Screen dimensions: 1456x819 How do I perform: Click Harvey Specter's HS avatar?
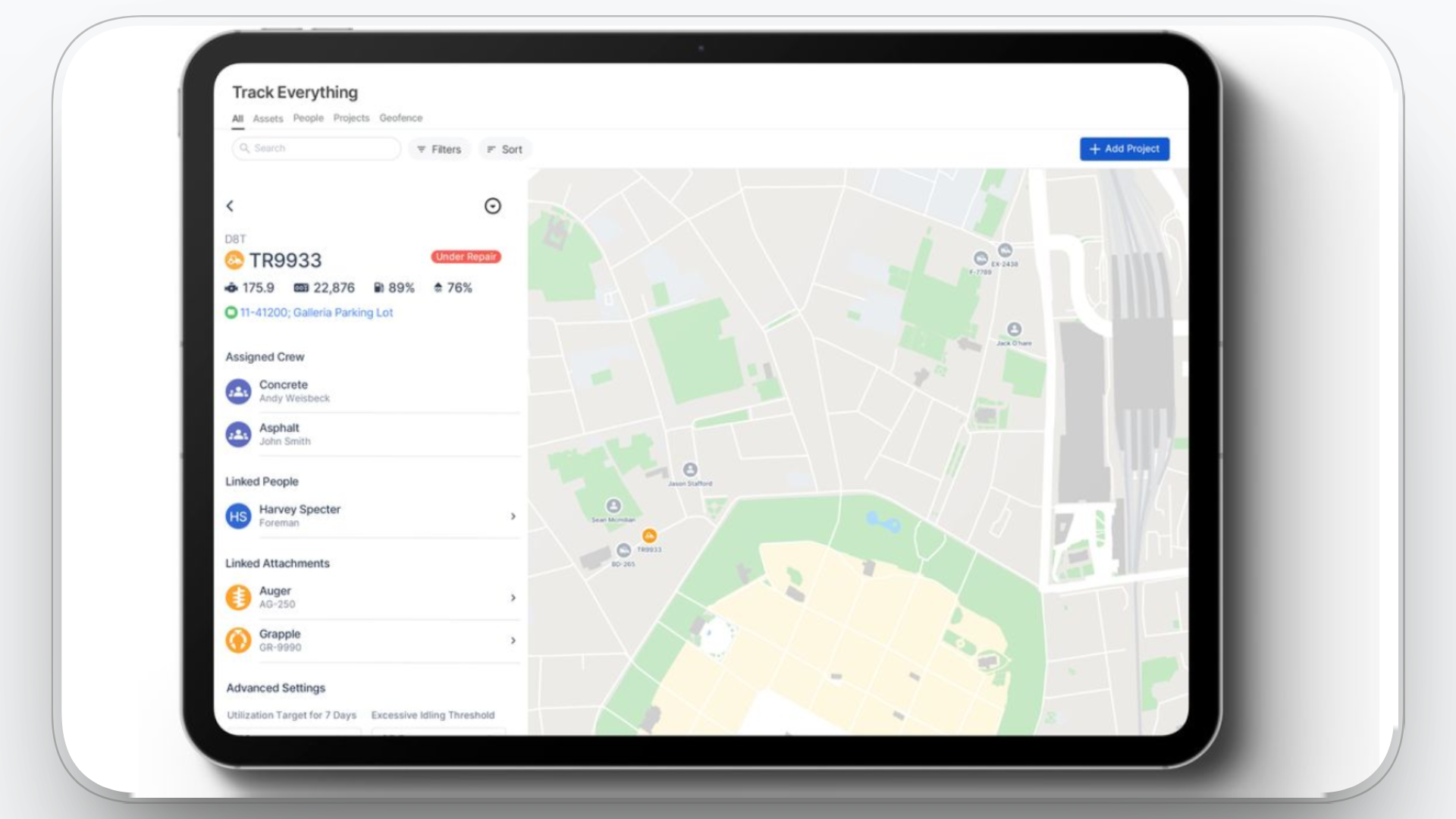click(x=238, y=516)
